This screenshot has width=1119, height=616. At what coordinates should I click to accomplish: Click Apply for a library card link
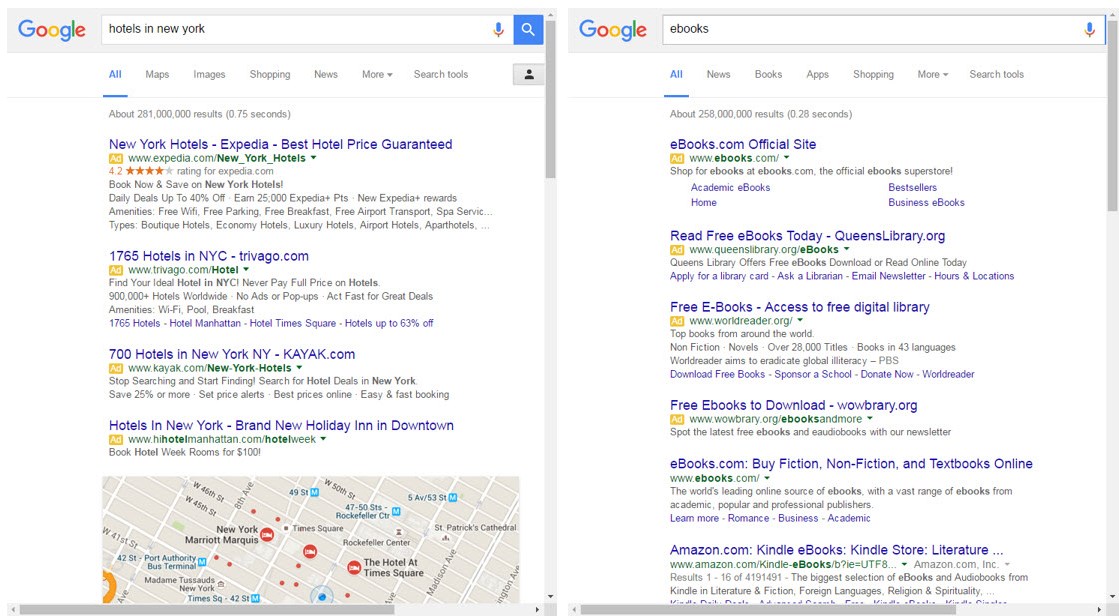[719, 276]
